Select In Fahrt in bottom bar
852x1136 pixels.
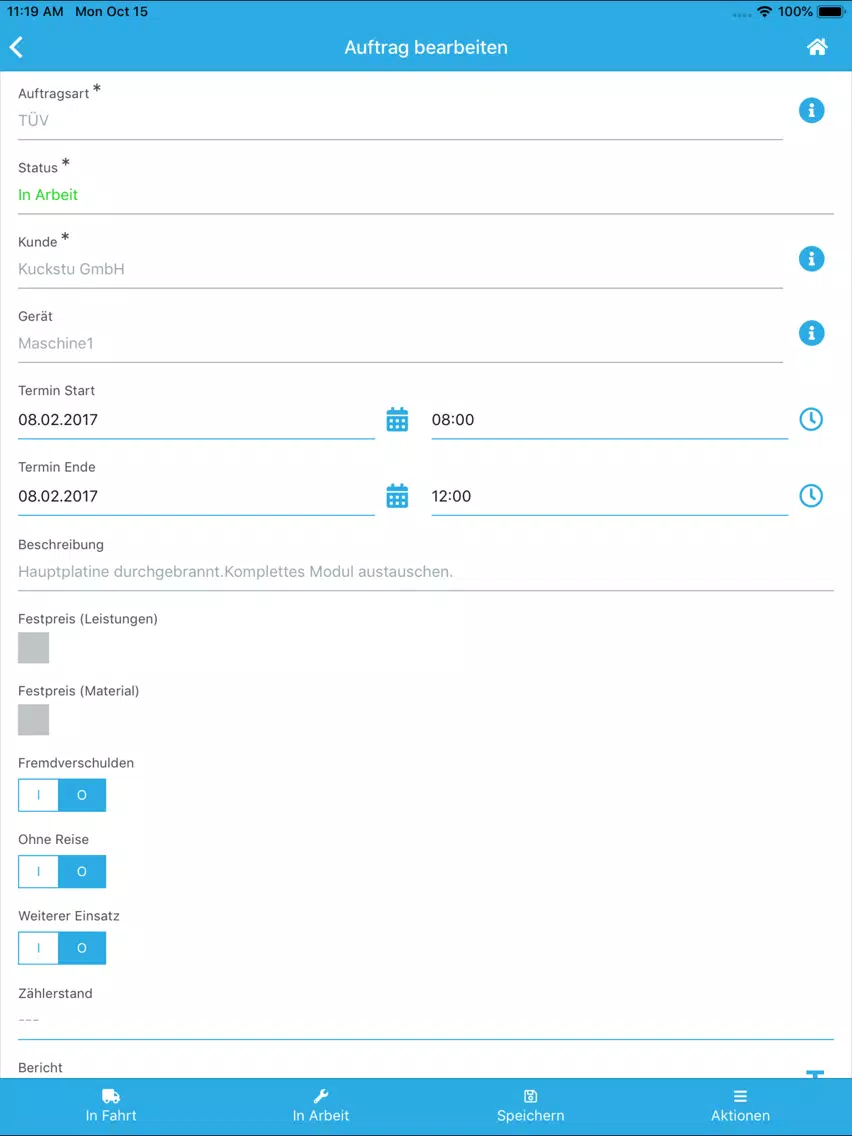[x=111, y=1106]
